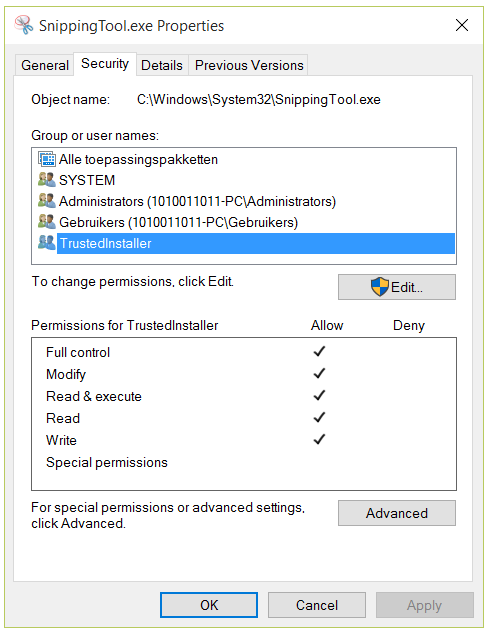
Task: Open the Advanced security settings
Action: coord(397,513)
